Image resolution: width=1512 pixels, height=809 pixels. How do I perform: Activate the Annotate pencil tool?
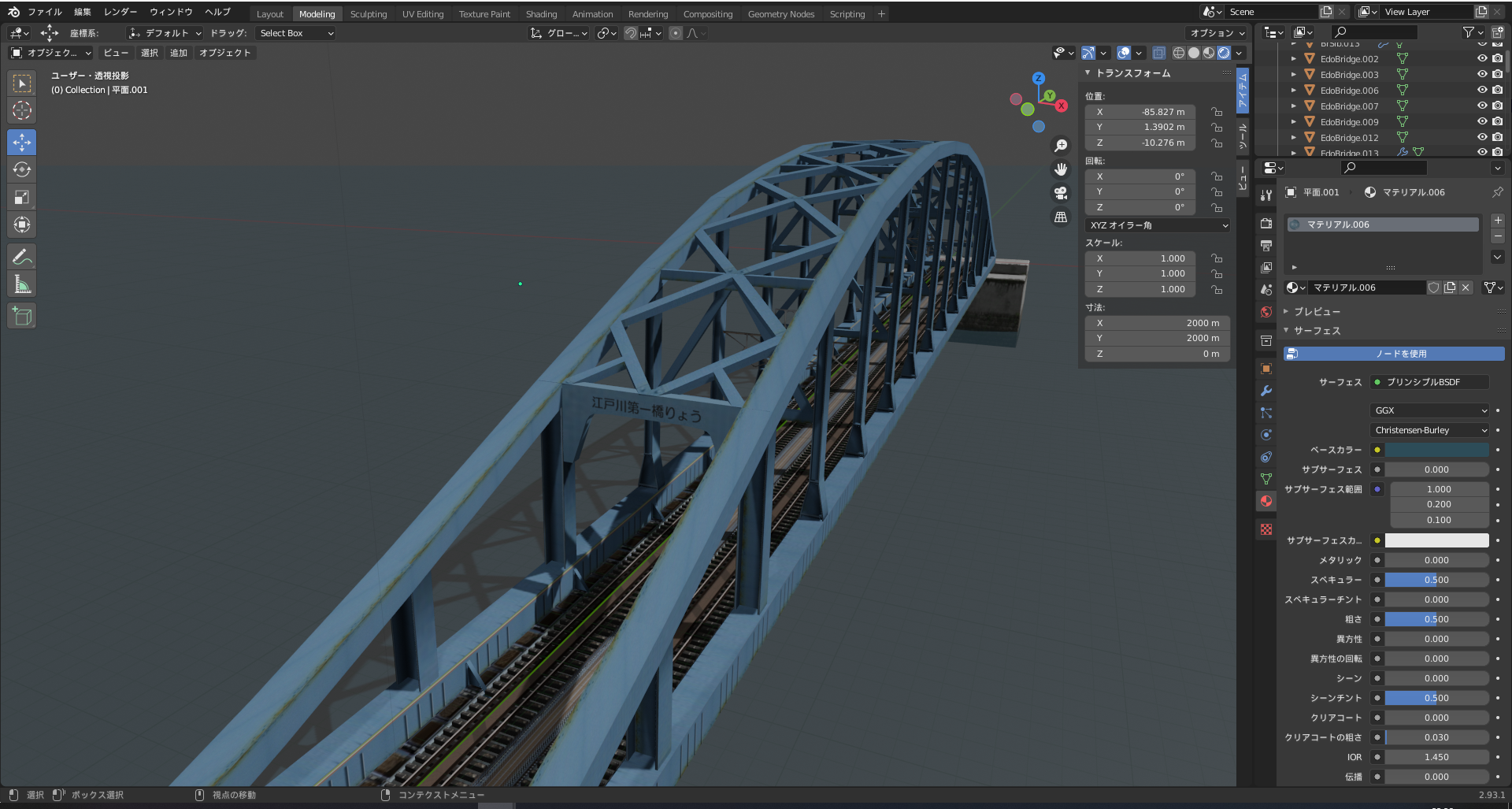click(22, 257)
